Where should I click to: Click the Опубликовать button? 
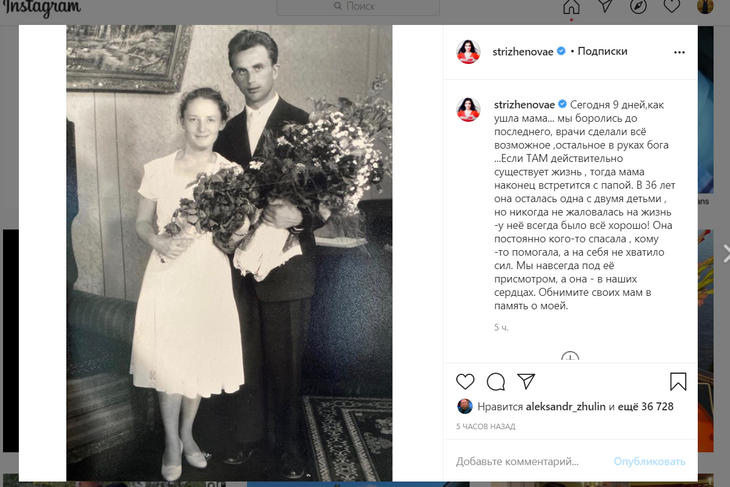point(649,461)
